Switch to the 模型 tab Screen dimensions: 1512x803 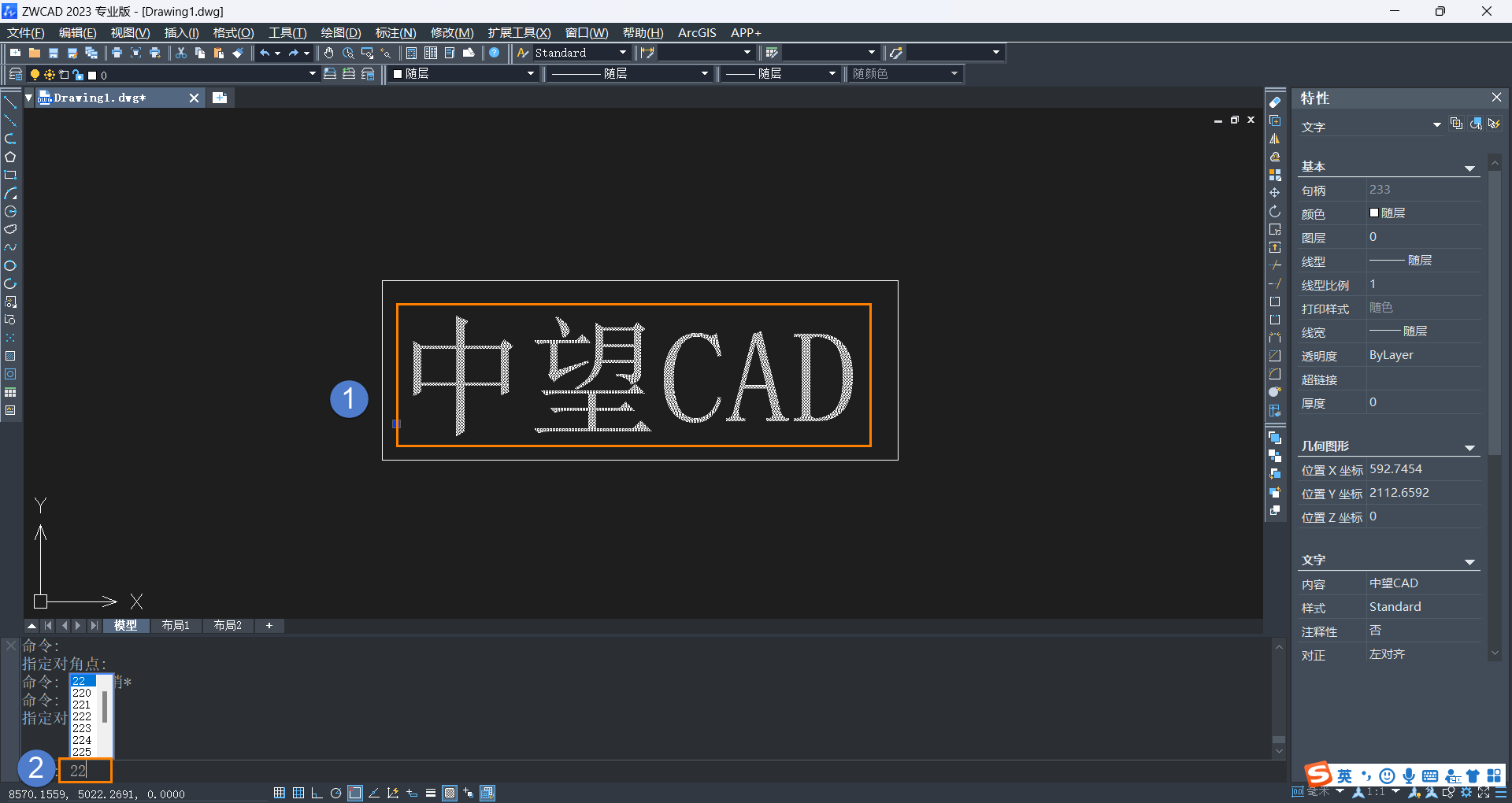[126, 626]
